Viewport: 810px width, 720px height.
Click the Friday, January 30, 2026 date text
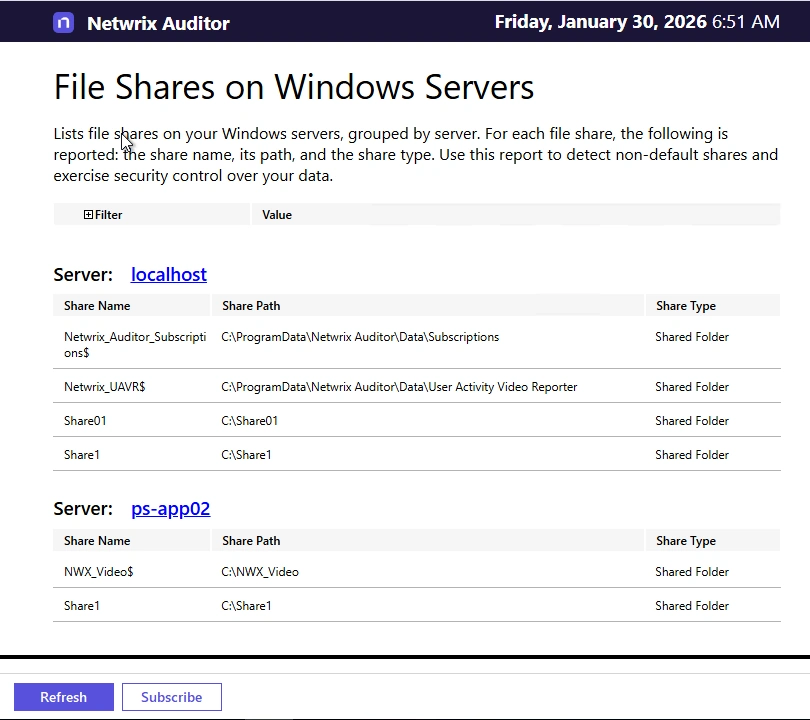[x=600, y=22]
